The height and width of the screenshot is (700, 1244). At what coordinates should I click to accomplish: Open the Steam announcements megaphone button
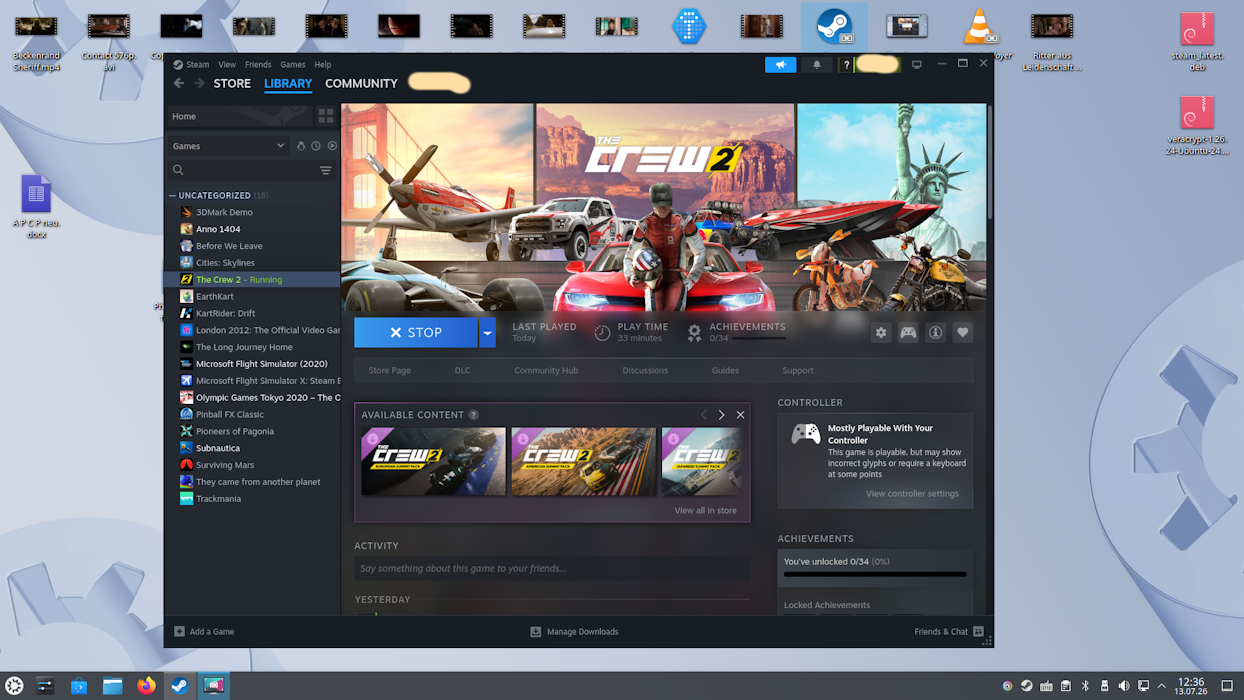pos(781,65)
